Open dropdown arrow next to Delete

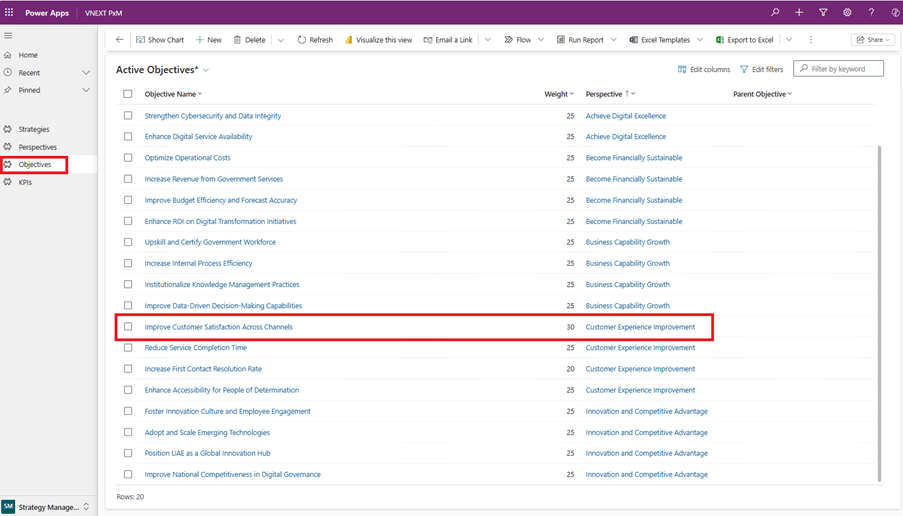click(280, 40)
